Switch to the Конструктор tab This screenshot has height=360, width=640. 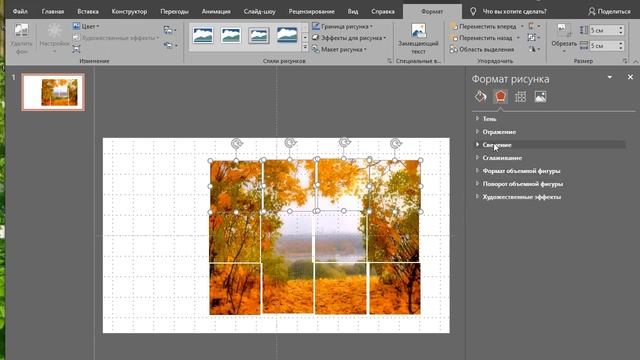[x=129, y=11]
